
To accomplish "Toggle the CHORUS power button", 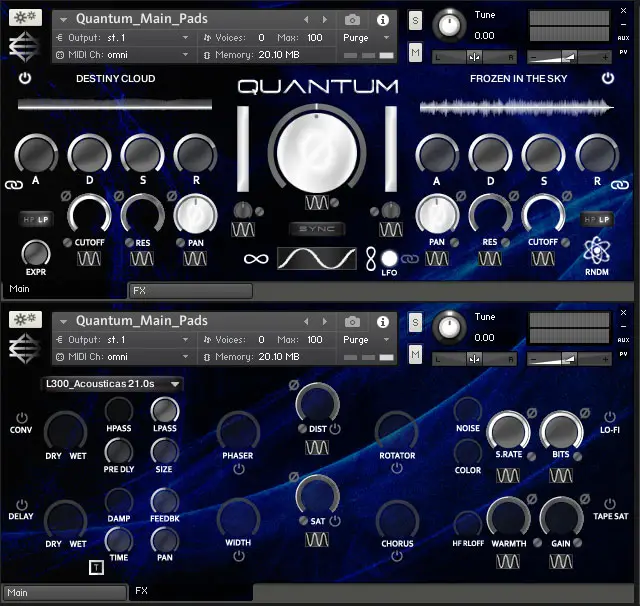I will [x=397, y=556].
